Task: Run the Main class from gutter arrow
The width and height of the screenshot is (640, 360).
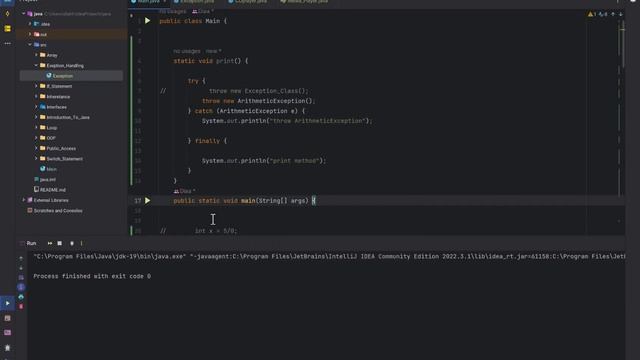Action: tap(147, 21)
